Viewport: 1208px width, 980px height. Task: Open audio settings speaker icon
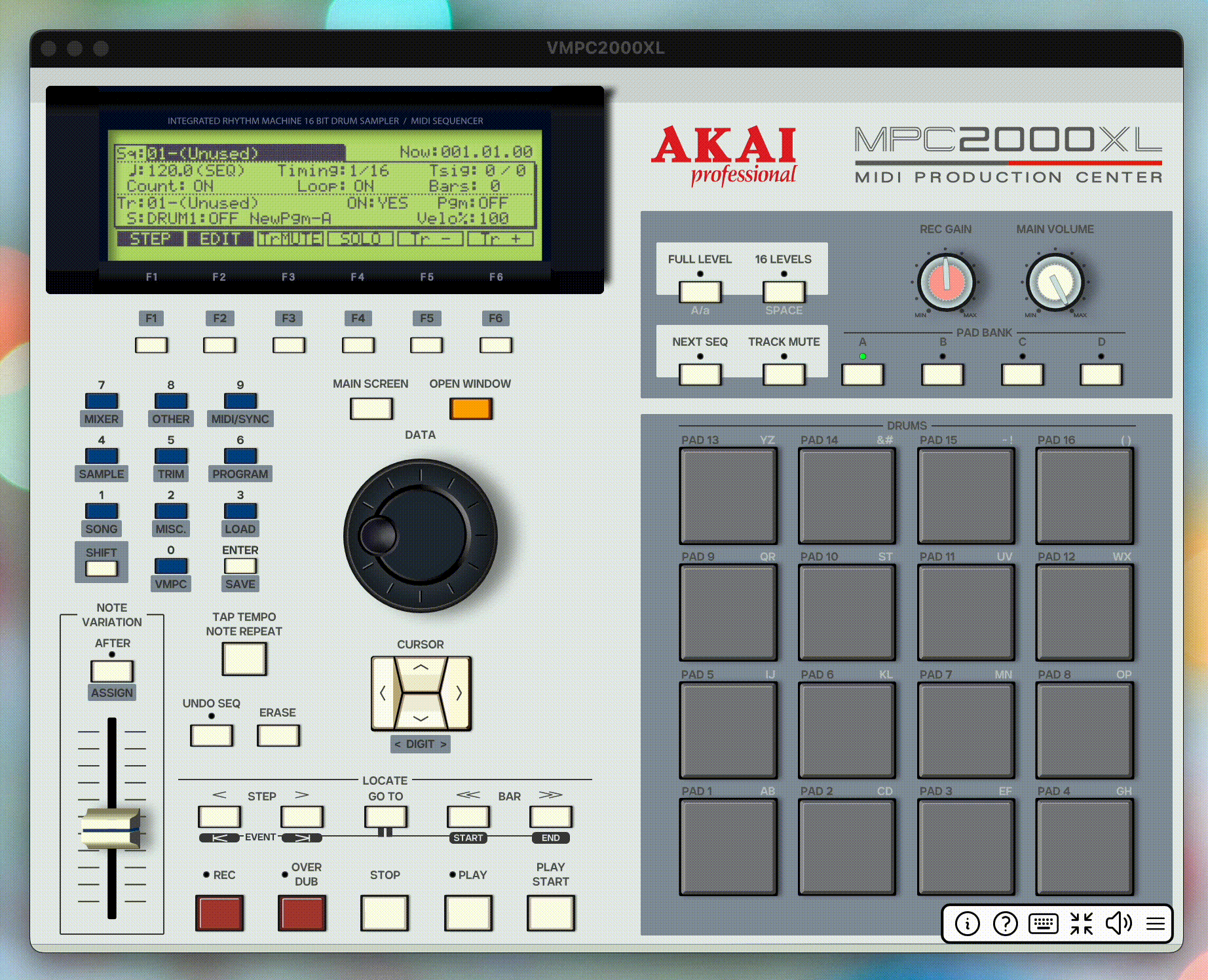1118,924
